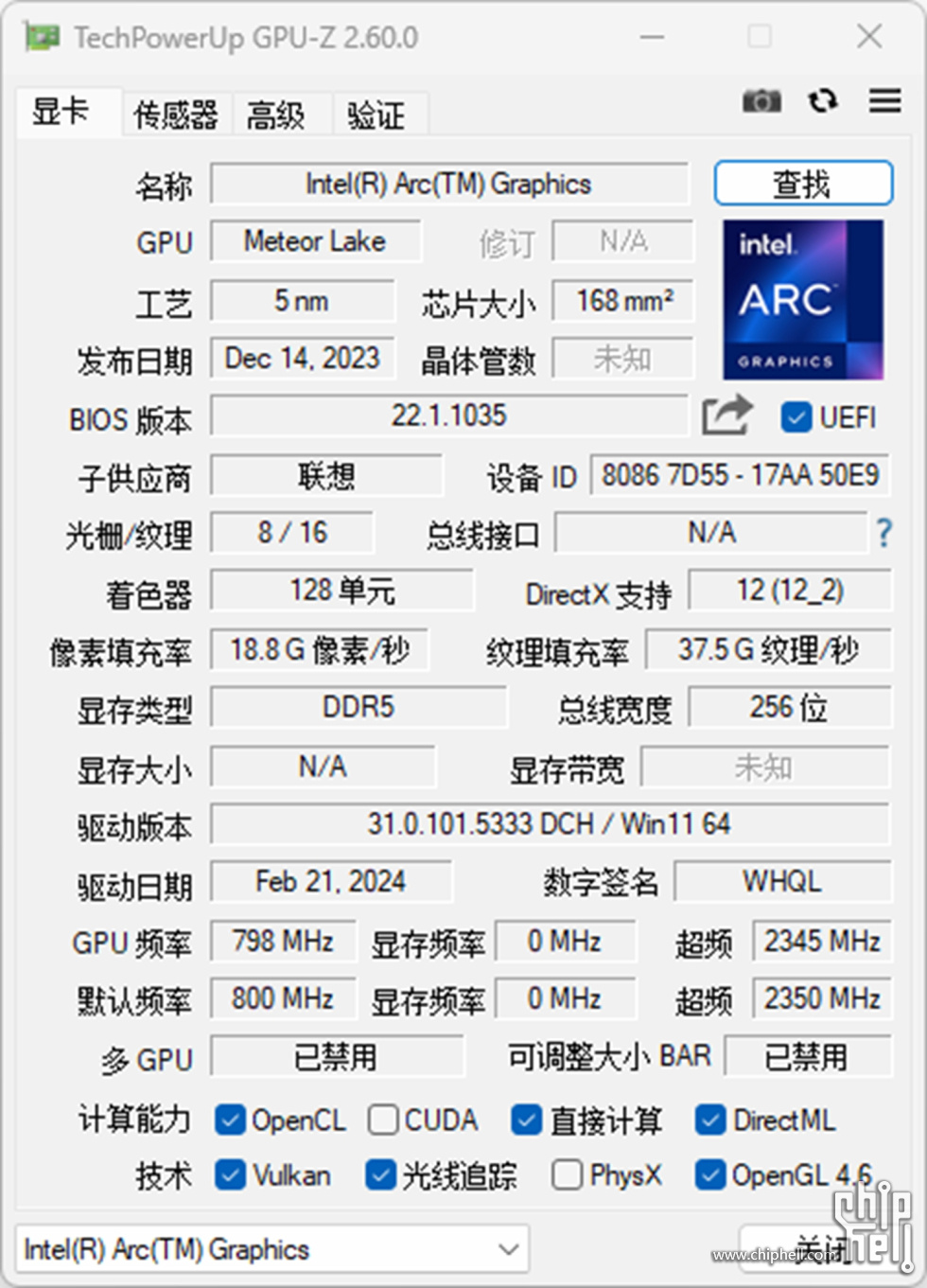Image resolution: width=927 pixels, height=1288 pixels.
Task: Toggle the OpenCL checkbox
Action: (230, 1120)
